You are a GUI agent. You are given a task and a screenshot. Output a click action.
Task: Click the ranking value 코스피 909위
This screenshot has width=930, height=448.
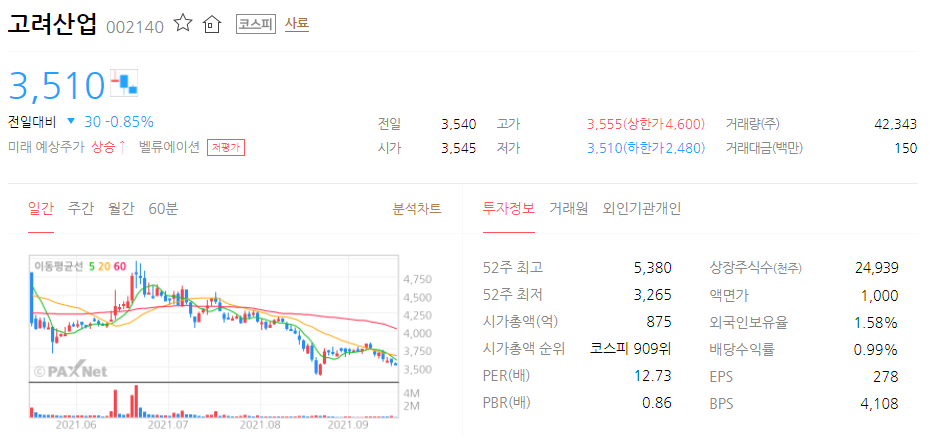631,349
